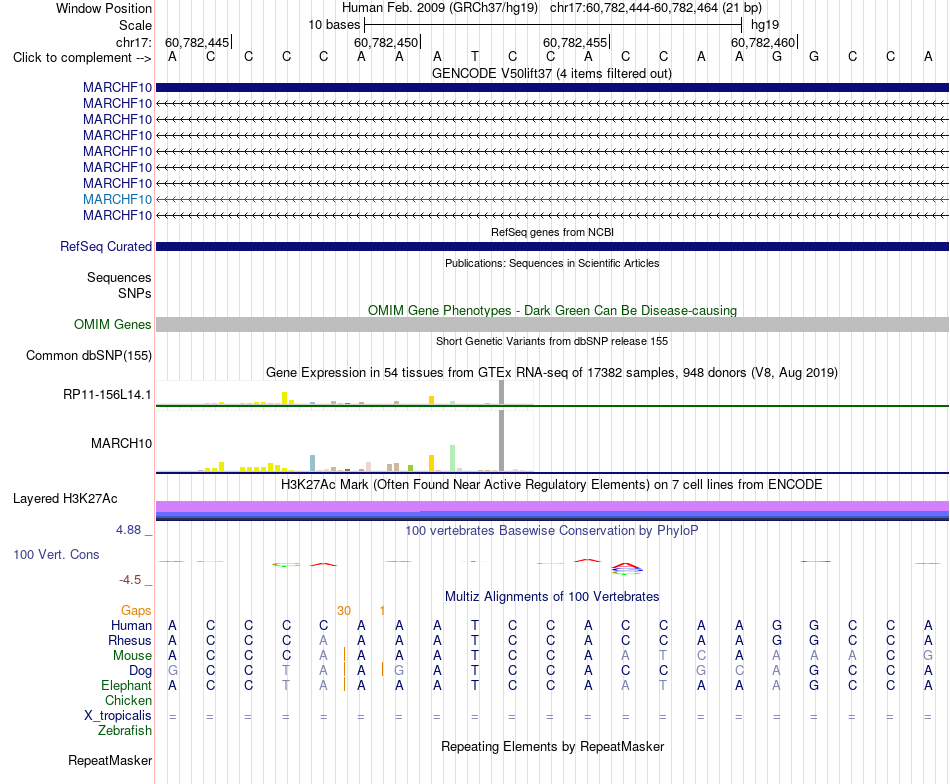Select the Dog alignment row label
This screenshot has width=950, height=784.
(141, 671)
